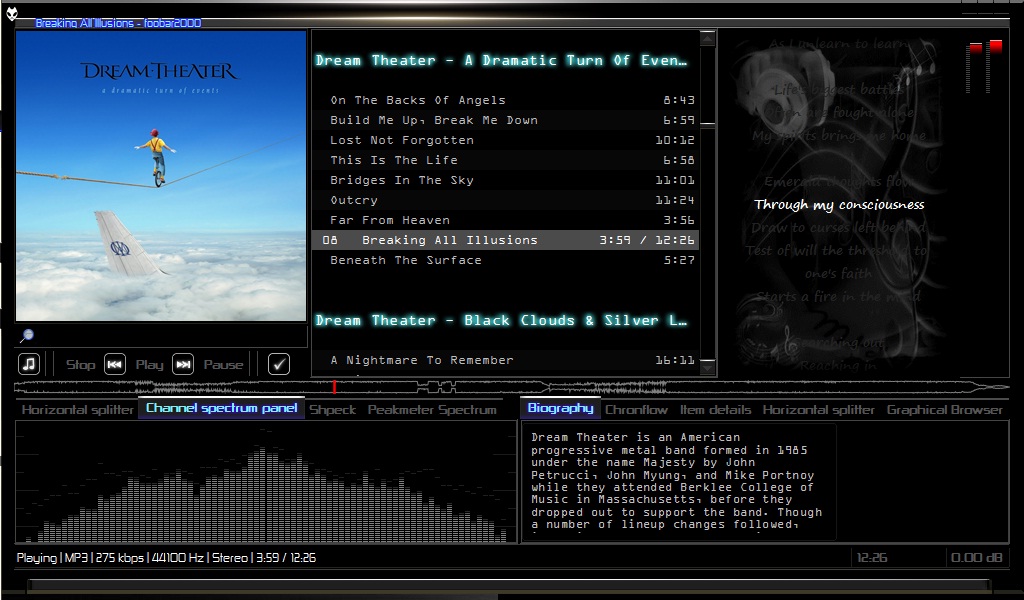Select track 'Bridges In The Sky'
Image resolution: width=1024 pixels, height=600 pixels.
505,180
